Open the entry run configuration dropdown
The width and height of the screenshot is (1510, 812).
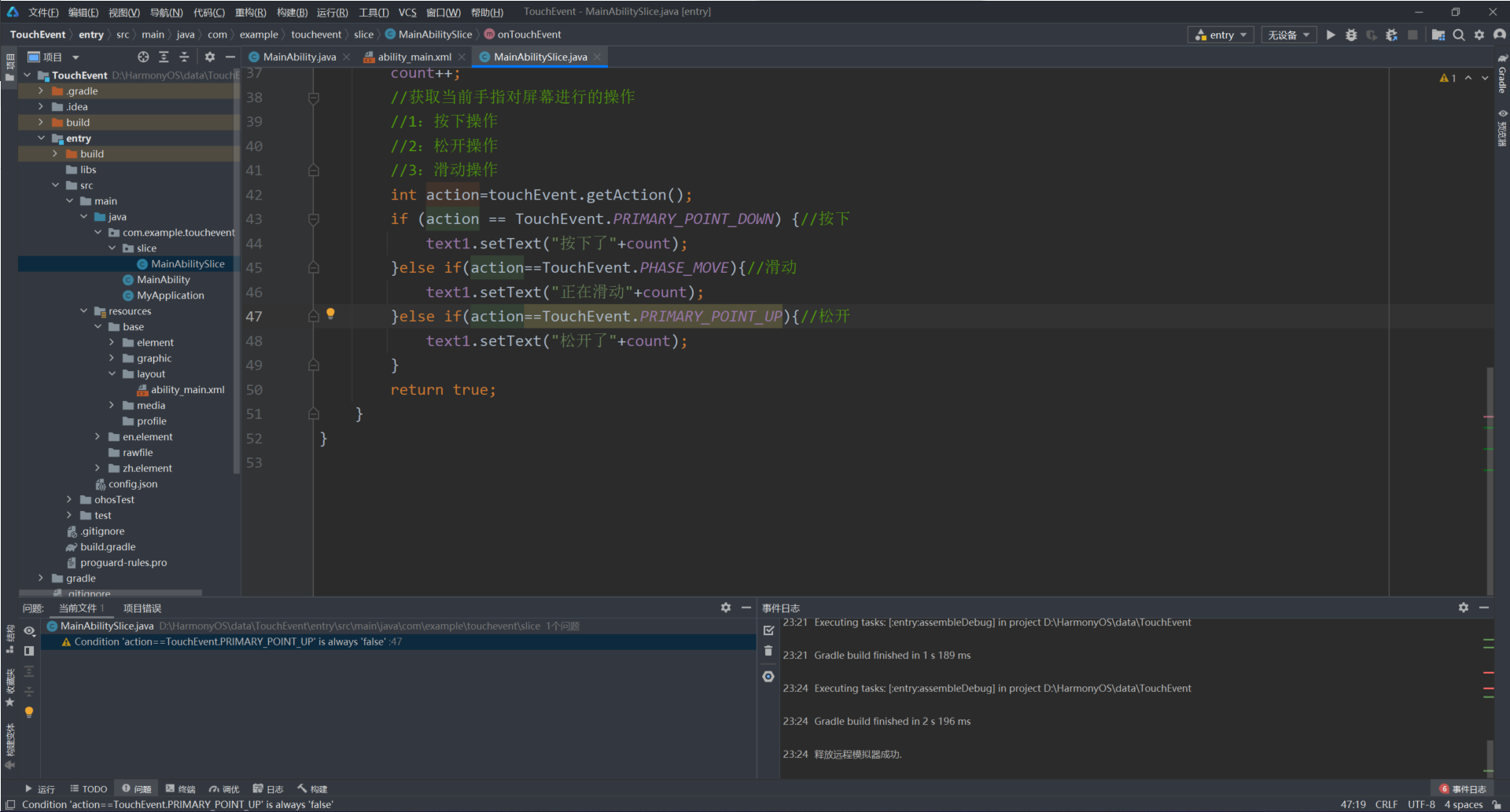click(x=1221, y=35)
